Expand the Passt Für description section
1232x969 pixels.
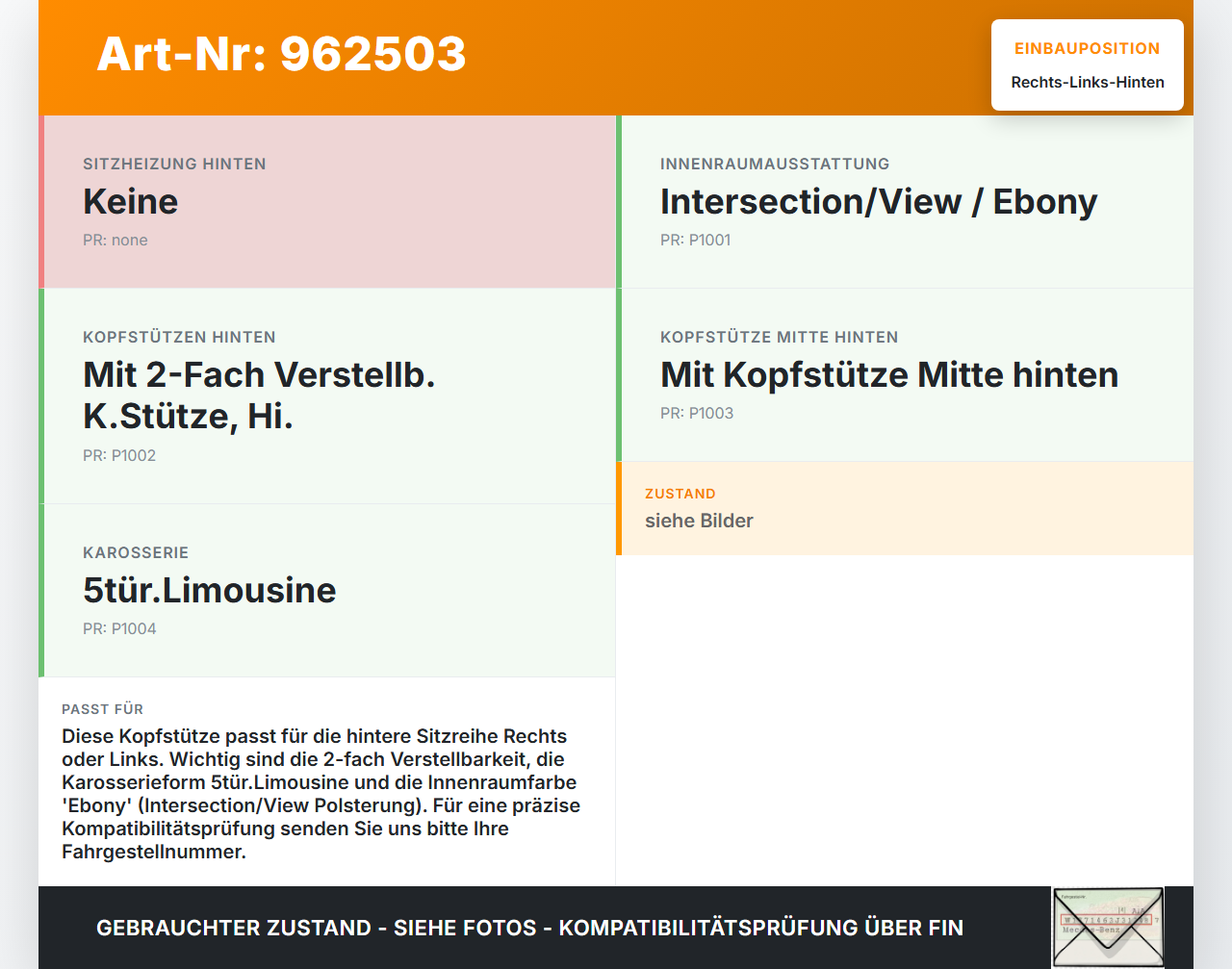pos(327,779)
